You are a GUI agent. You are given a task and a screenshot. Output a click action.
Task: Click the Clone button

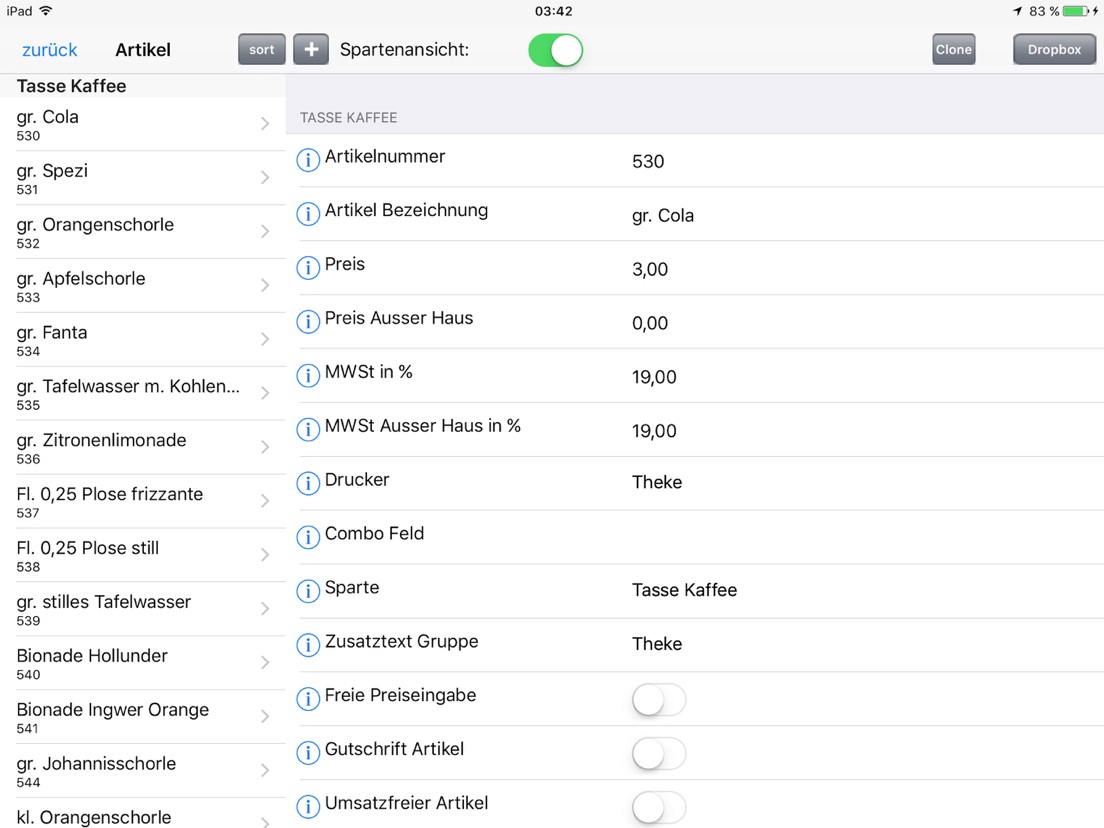coord(953,49)
